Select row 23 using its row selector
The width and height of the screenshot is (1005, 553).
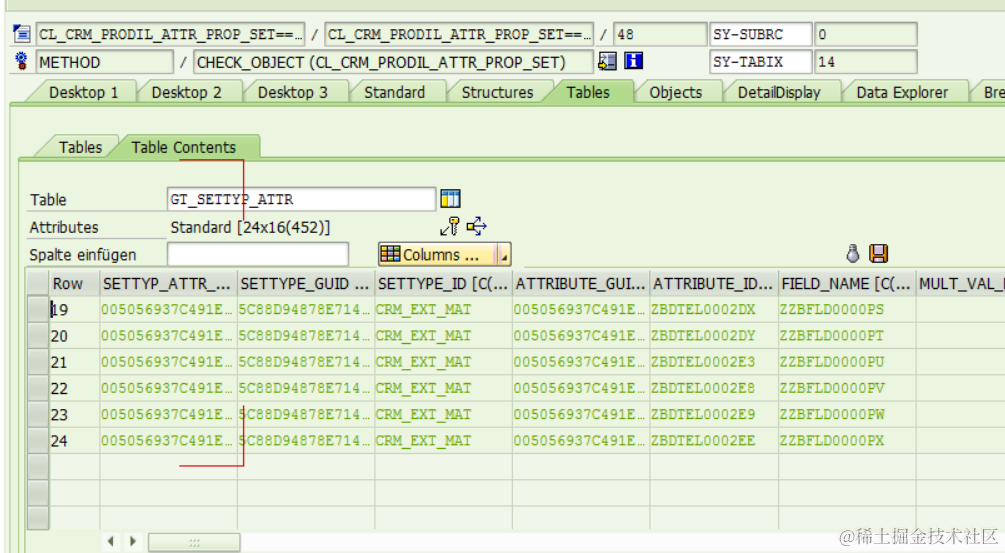pos(38,415)
